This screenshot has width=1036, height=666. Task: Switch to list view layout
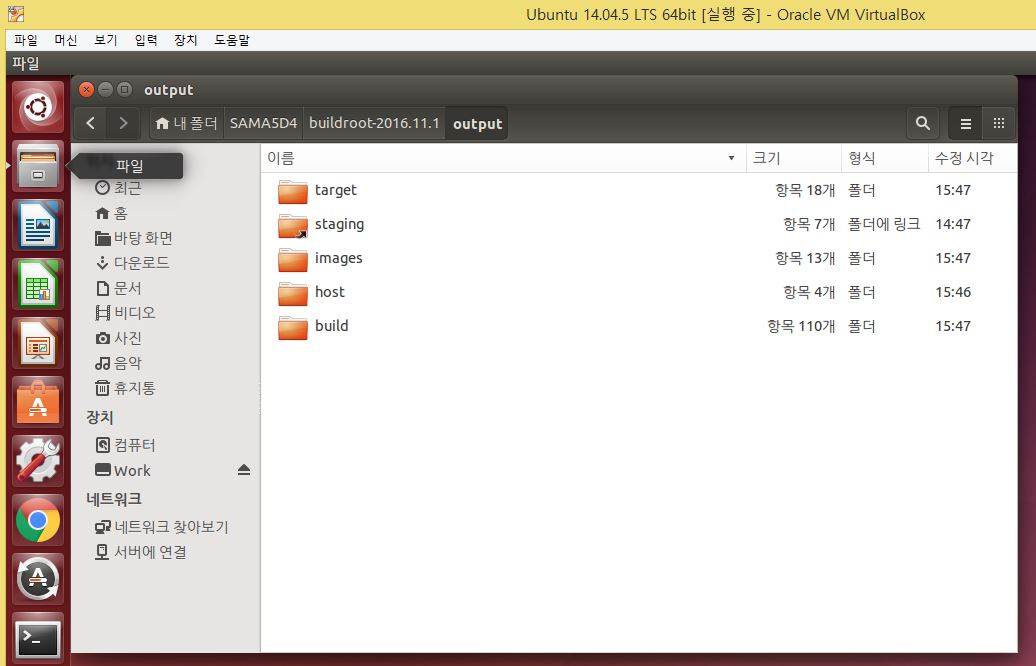tap(965, 123)
